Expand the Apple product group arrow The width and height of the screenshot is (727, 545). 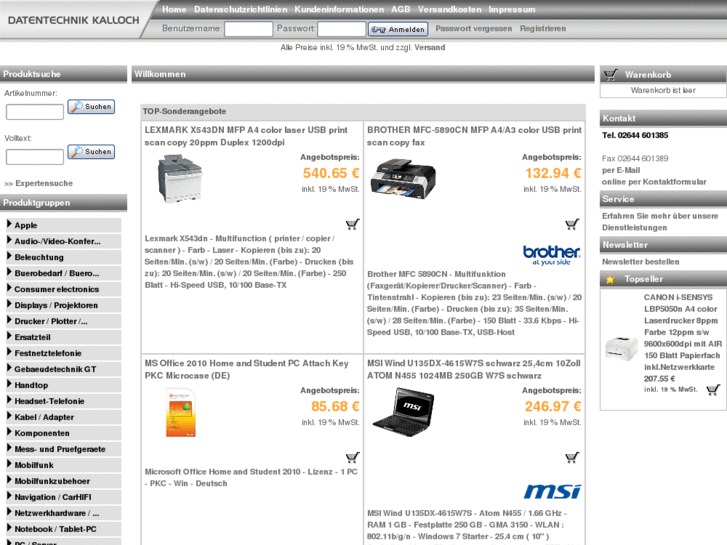pos(9,224)
